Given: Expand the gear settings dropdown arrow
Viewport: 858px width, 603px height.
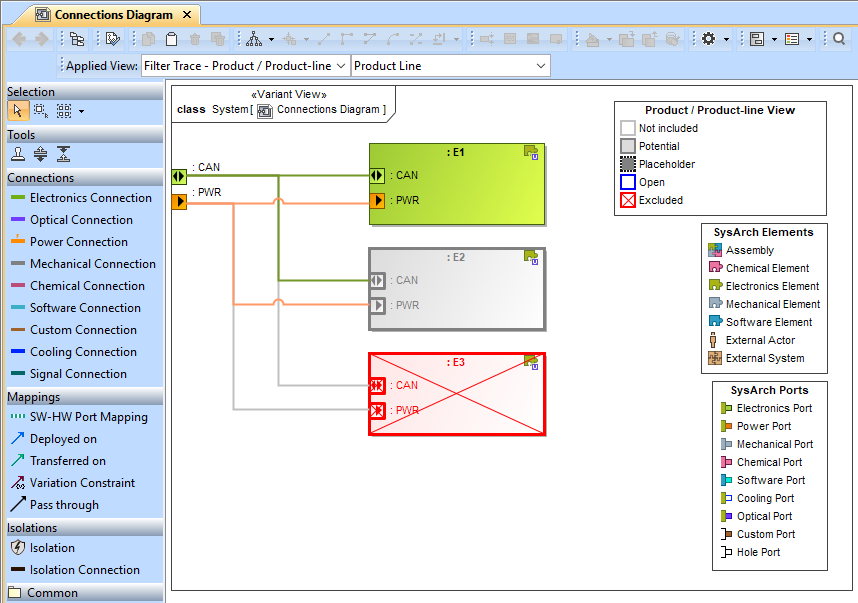Looking at the screenshot, I should coord(727,40).
